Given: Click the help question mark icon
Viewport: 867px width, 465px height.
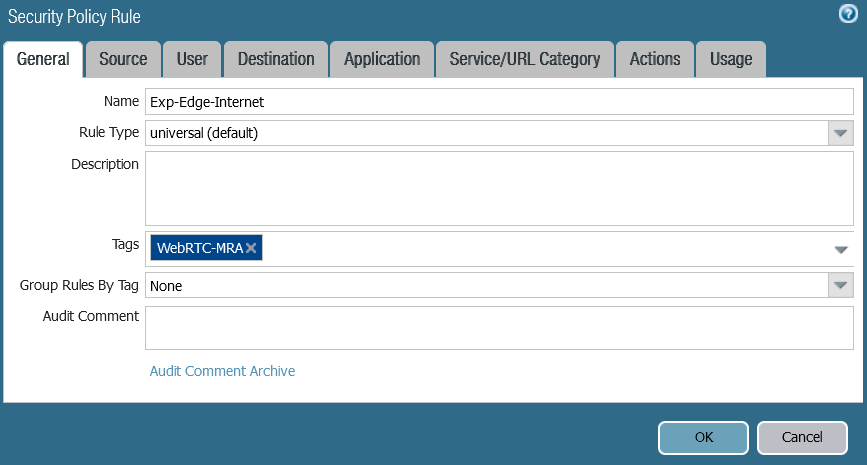Looking at the screenshot, I should pos(847,14).
